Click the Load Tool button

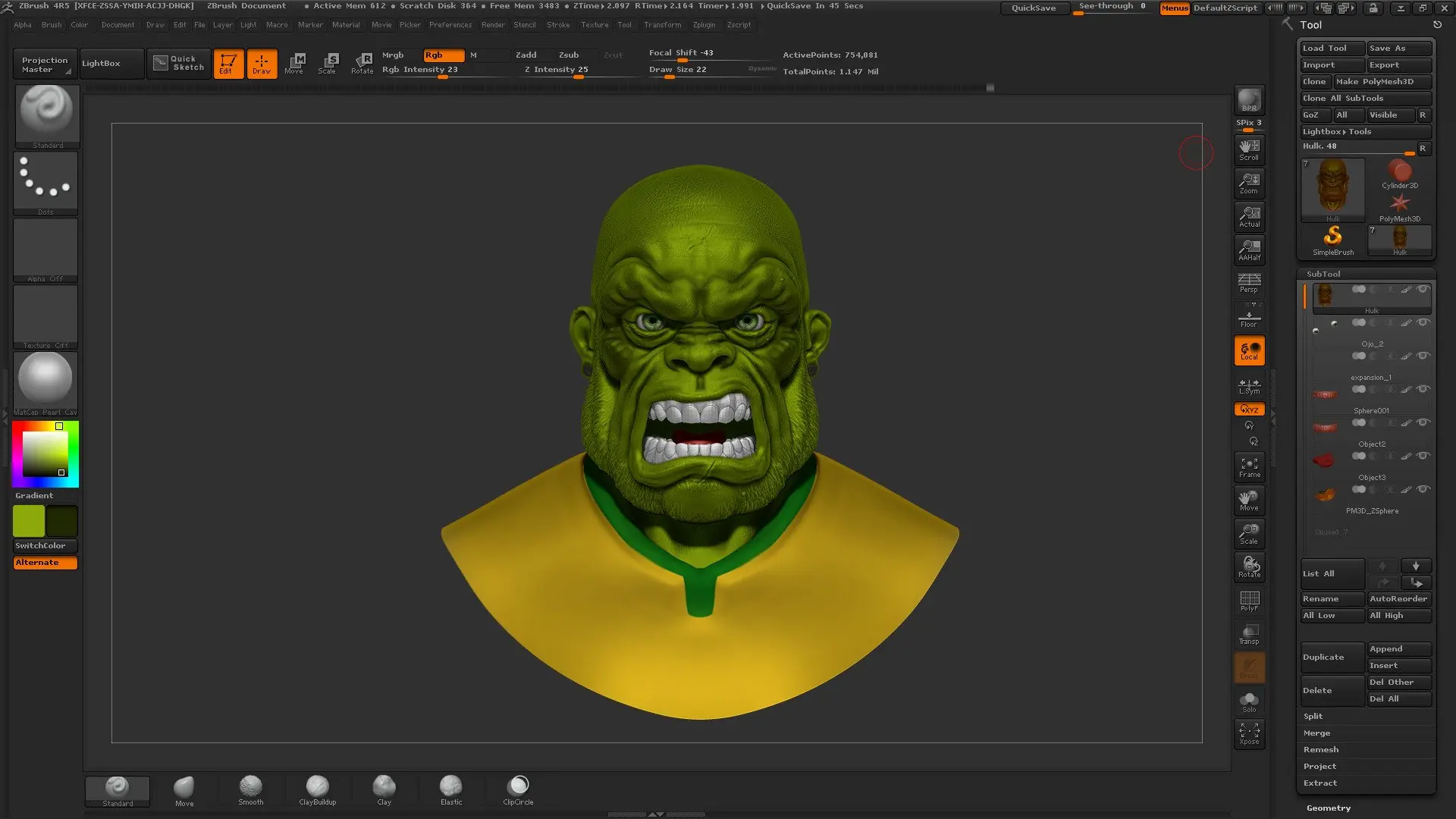(x=1332, y=49)
